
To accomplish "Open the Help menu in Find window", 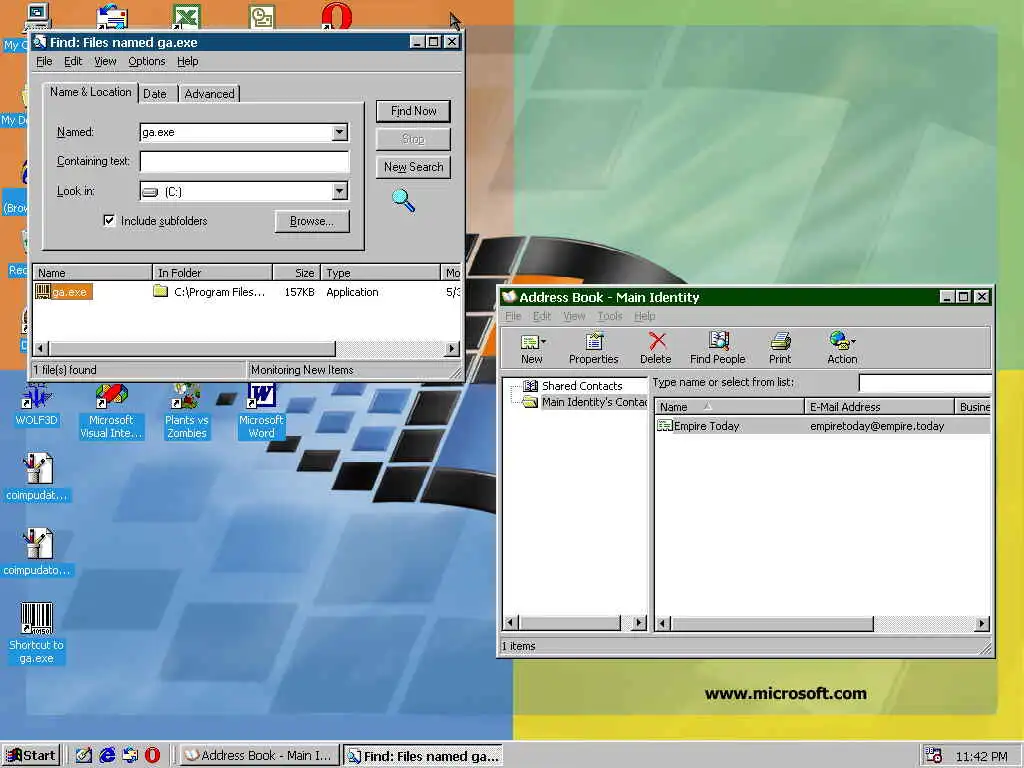I will (x=187, y=61).
